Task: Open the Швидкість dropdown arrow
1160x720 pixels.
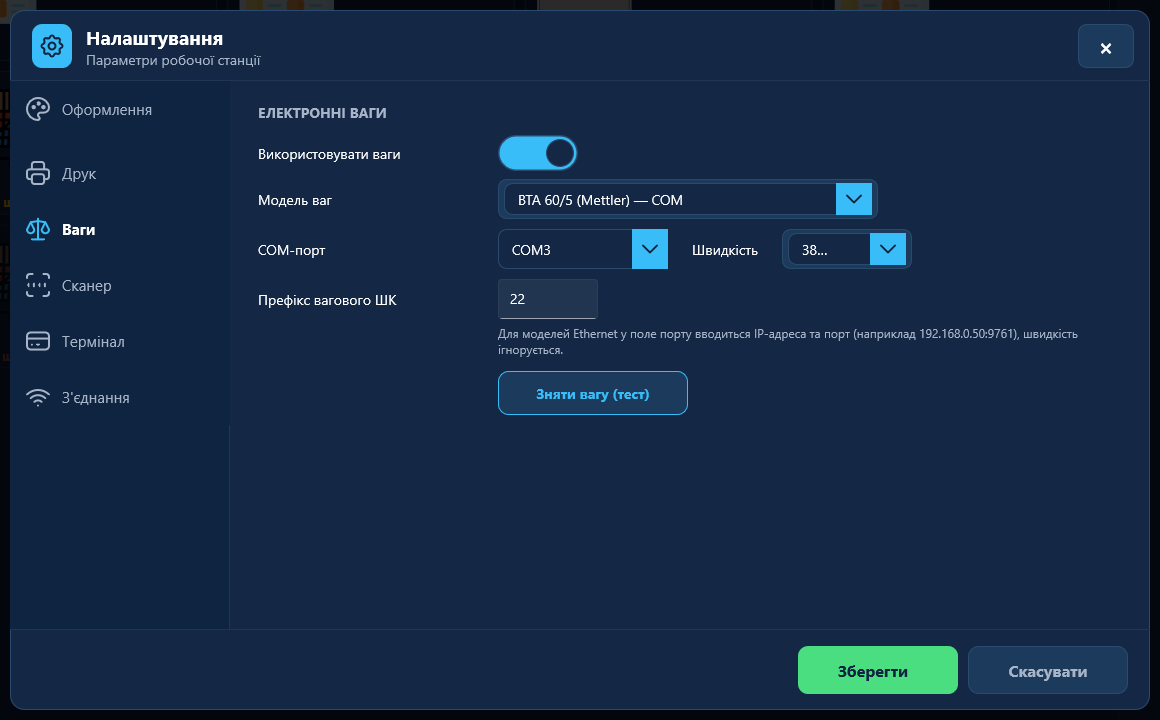Action: pyautogui.click(x=888, y=249)
